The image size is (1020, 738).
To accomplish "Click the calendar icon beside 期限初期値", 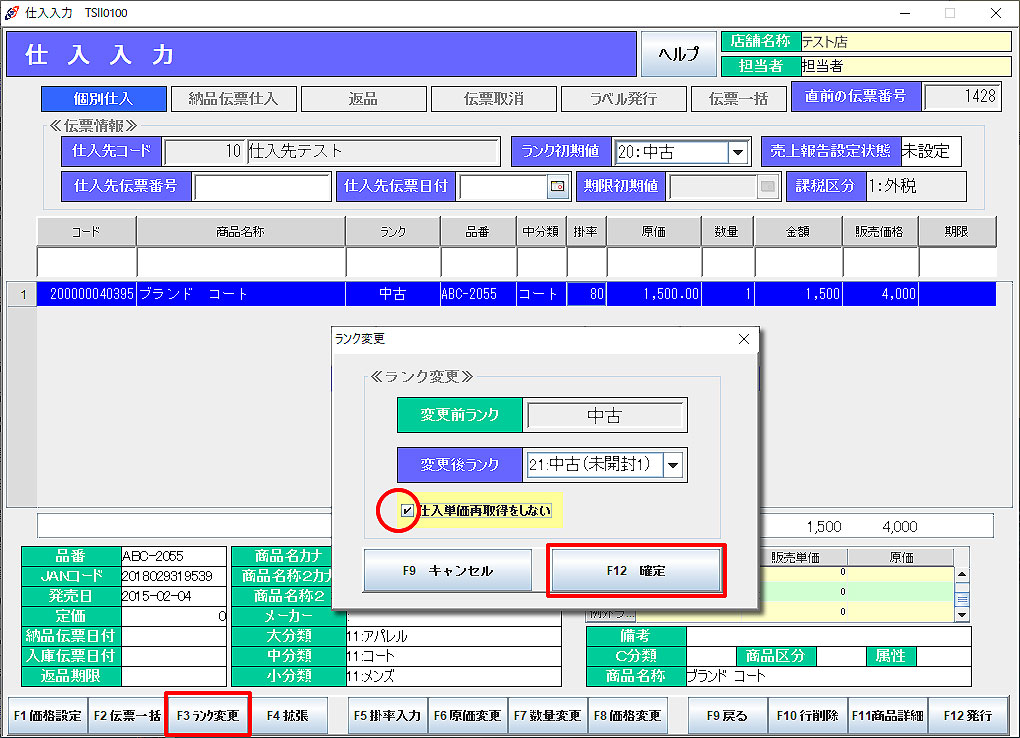I will pos(767,186).
